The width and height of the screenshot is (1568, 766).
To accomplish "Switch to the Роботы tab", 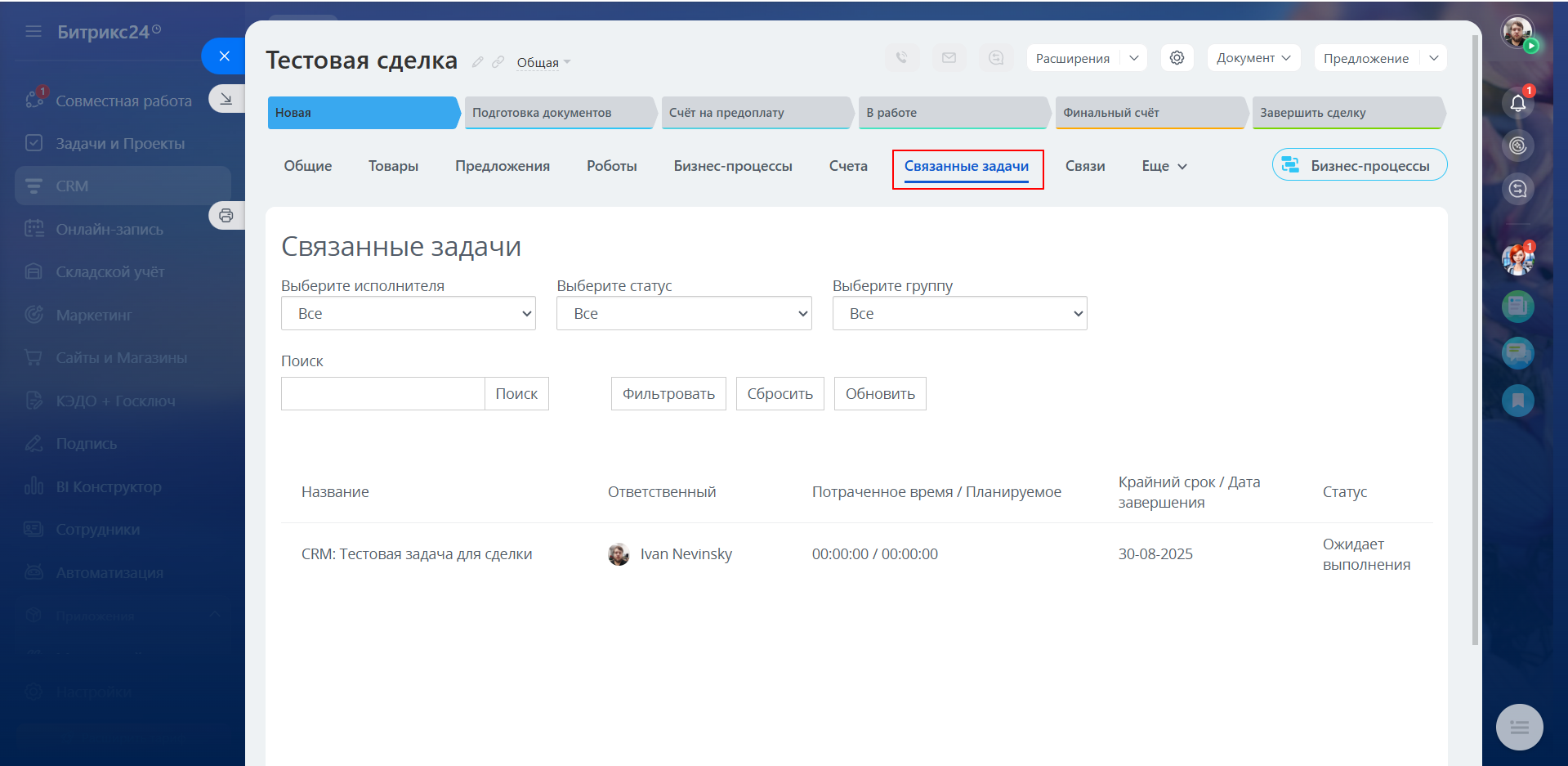I will (x=611, y=166).
